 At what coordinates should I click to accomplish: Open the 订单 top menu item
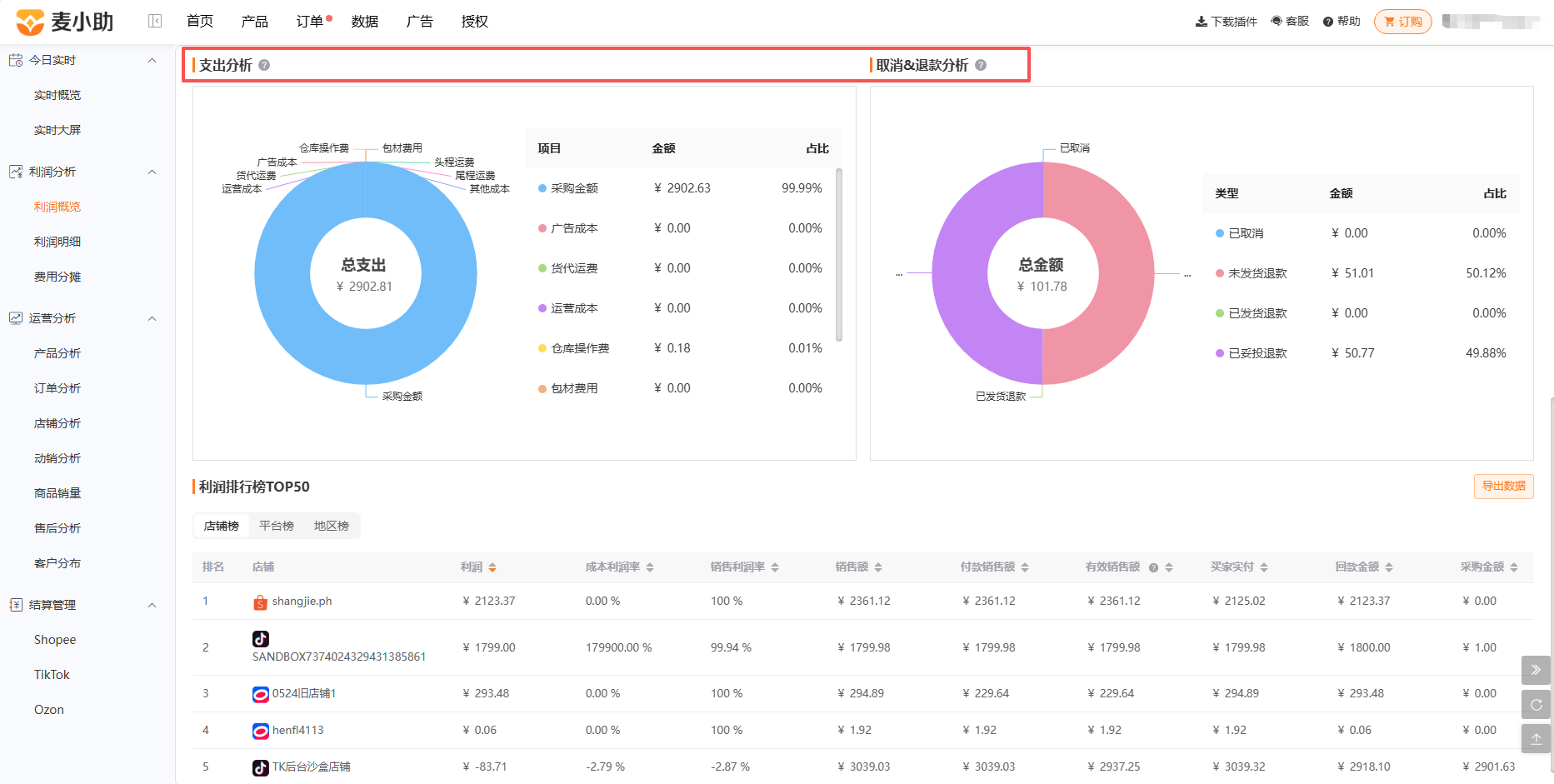(310, 22)
